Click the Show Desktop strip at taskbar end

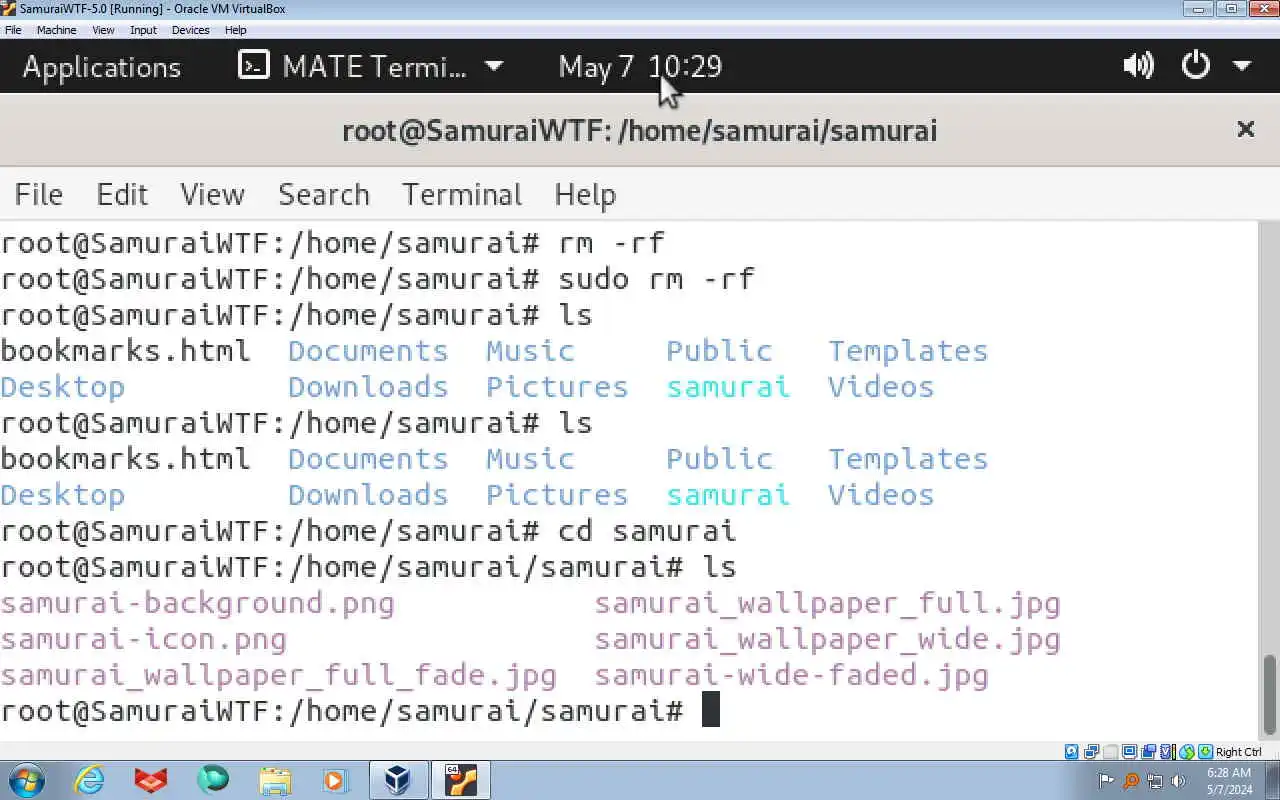point(1272,780)
